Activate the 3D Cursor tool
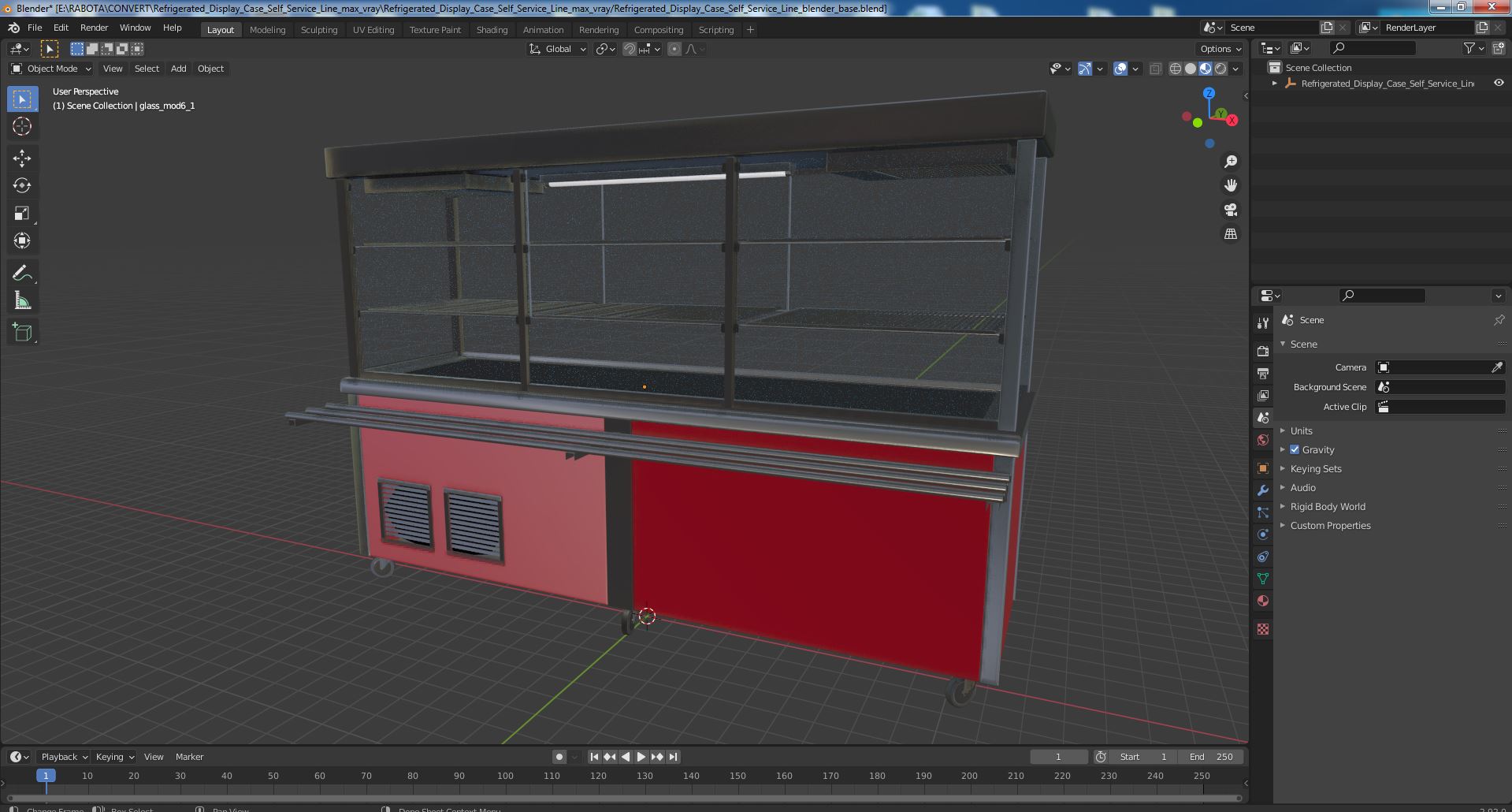Viewport: 1512px width, 812px height. pyautogui.click(x=22, y=127)
